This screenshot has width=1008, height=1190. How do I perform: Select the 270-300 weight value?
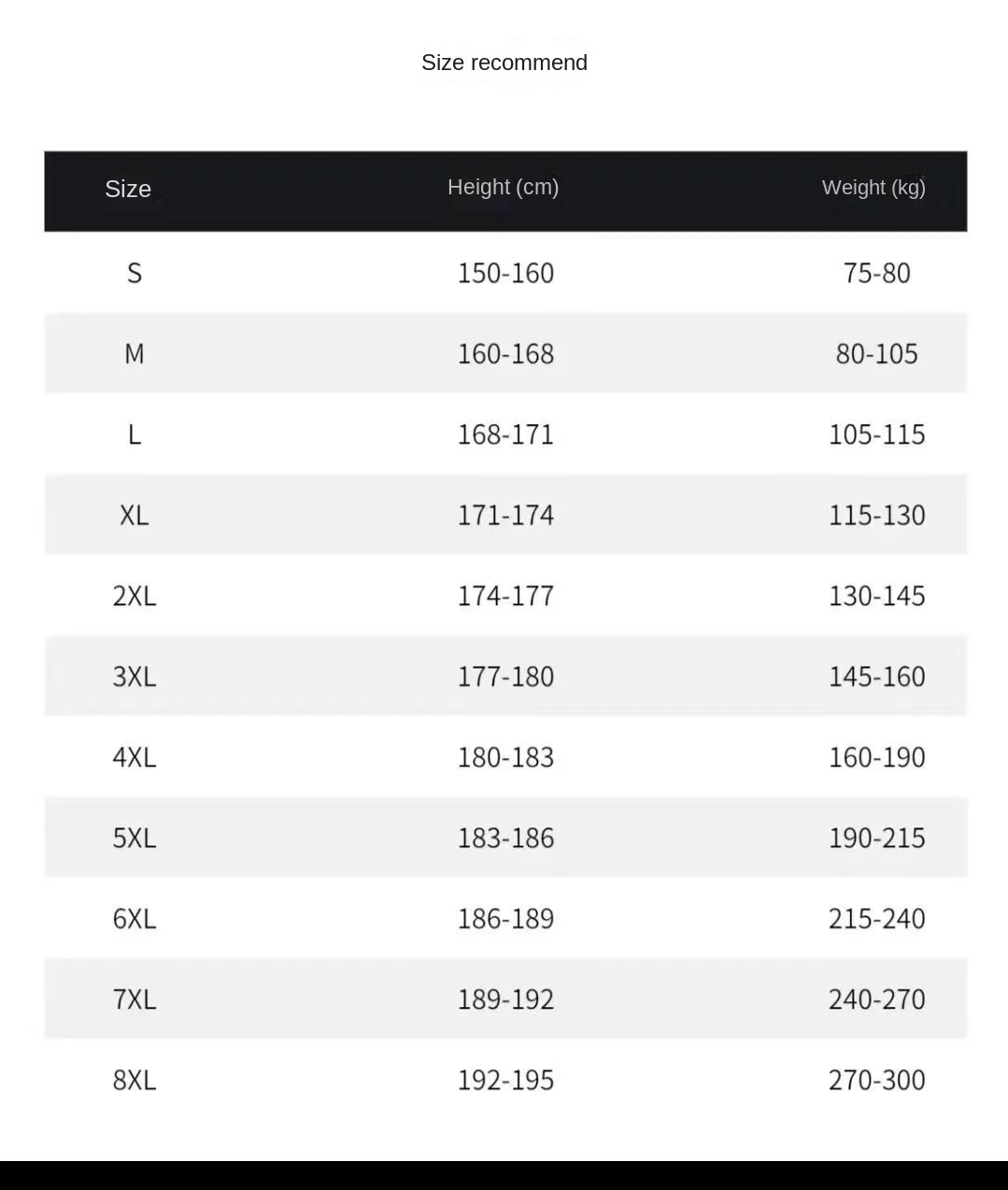876,1080
